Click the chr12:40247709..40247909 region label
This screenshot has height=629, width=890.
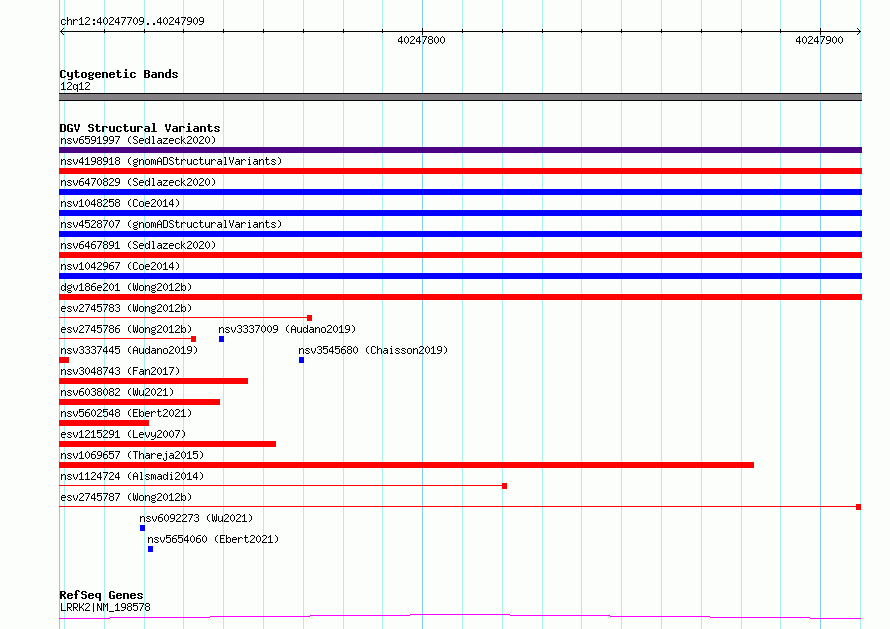click(132, 22)
